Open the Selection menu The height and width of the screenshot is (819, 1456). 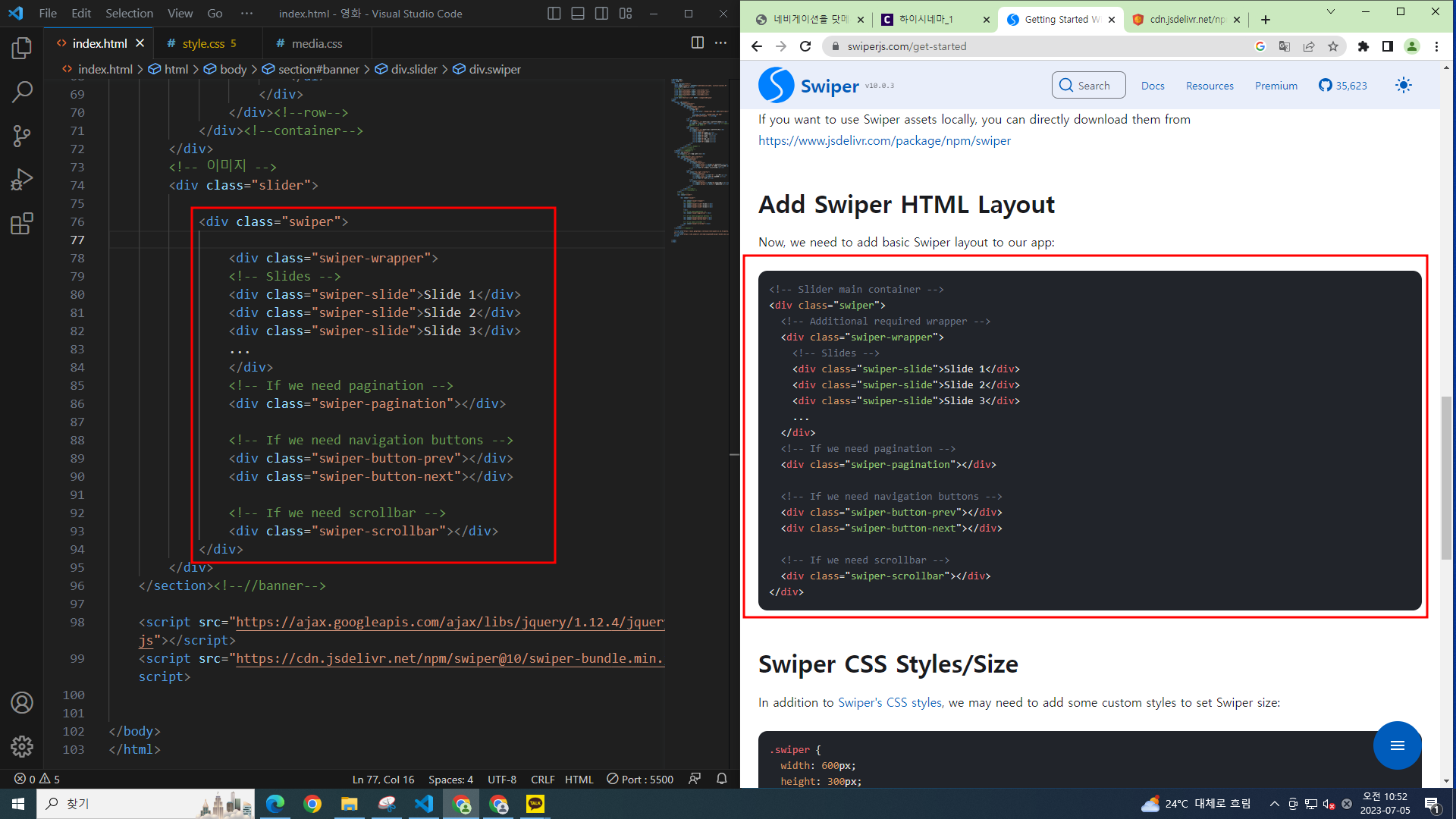(x=129, y=14)
